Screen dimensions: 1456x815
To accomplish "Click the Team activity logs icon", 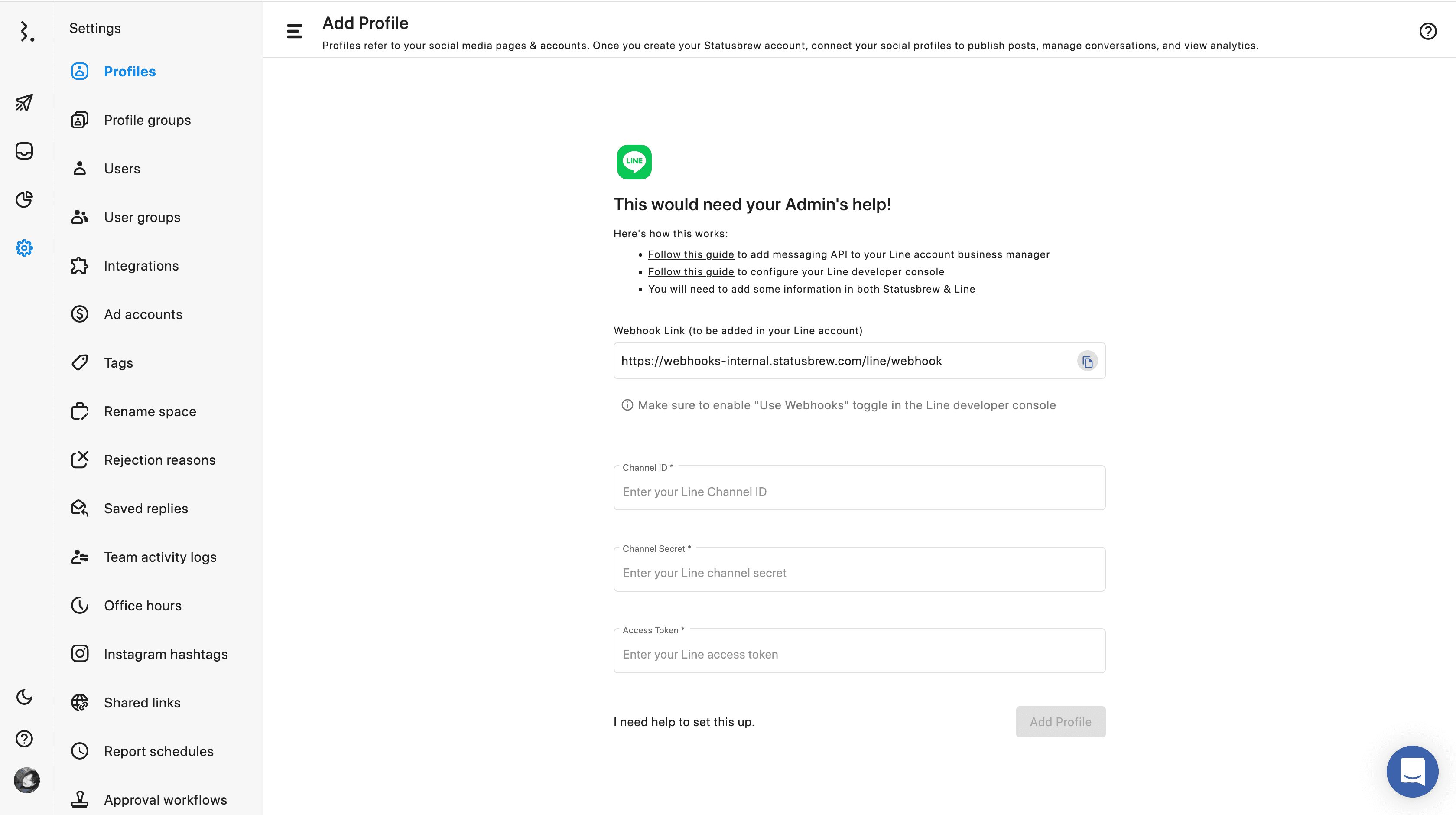I will [80, 557].
